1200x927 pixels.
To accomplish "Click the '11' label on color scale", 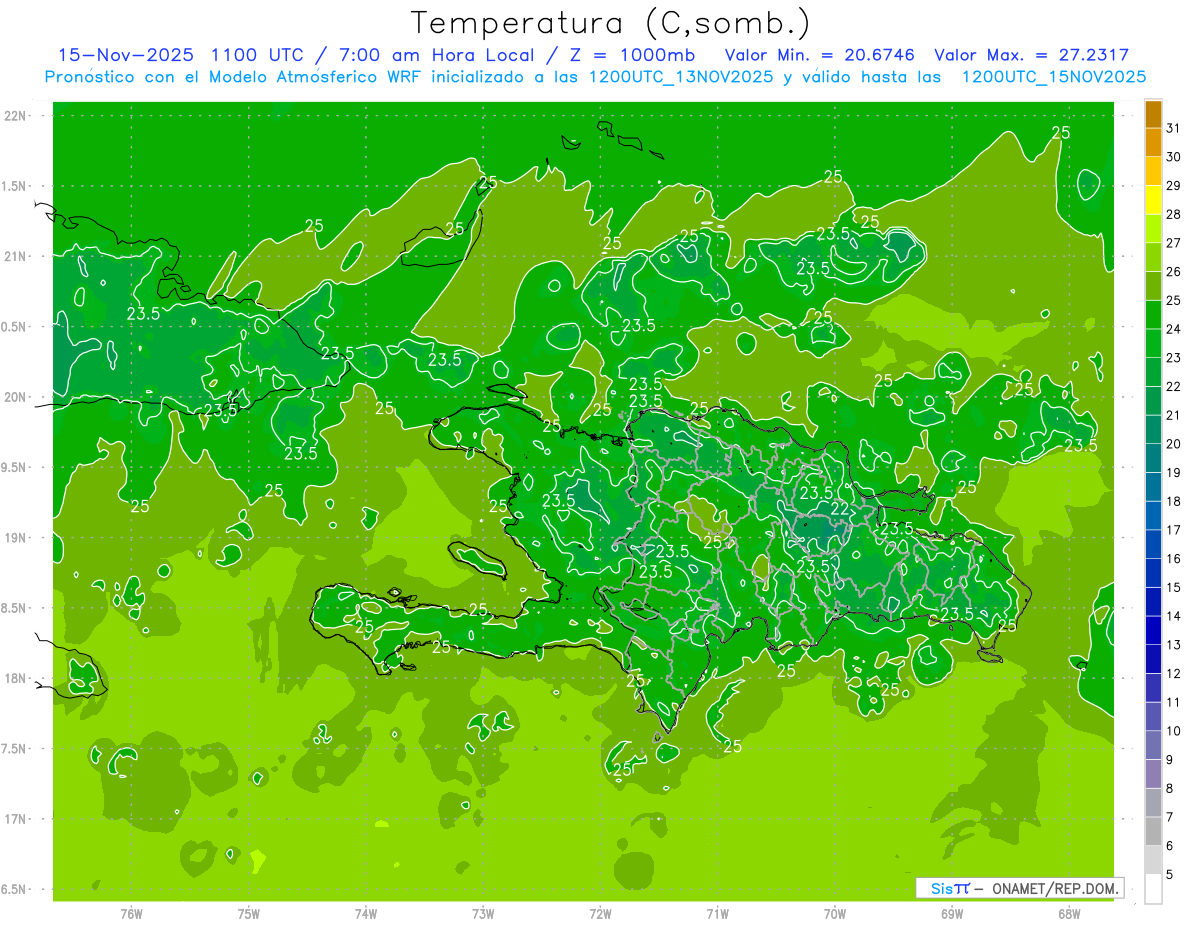I will pos(1174,702).
